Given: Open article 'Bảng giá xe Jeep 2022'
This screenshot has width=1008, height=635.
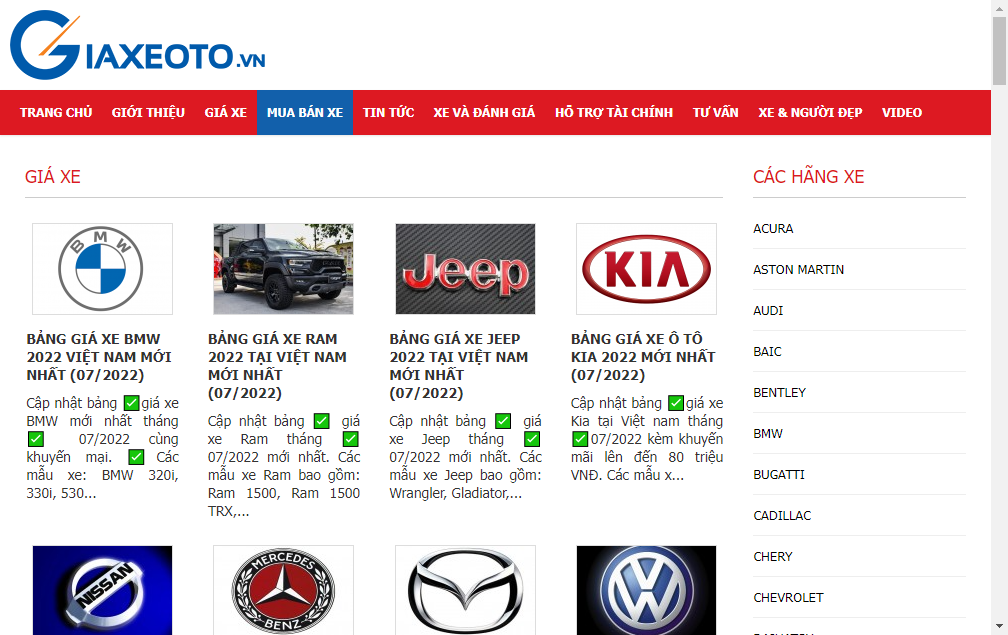Looking at the screenshot, I should pyautogui.click(x=459, y=366).
